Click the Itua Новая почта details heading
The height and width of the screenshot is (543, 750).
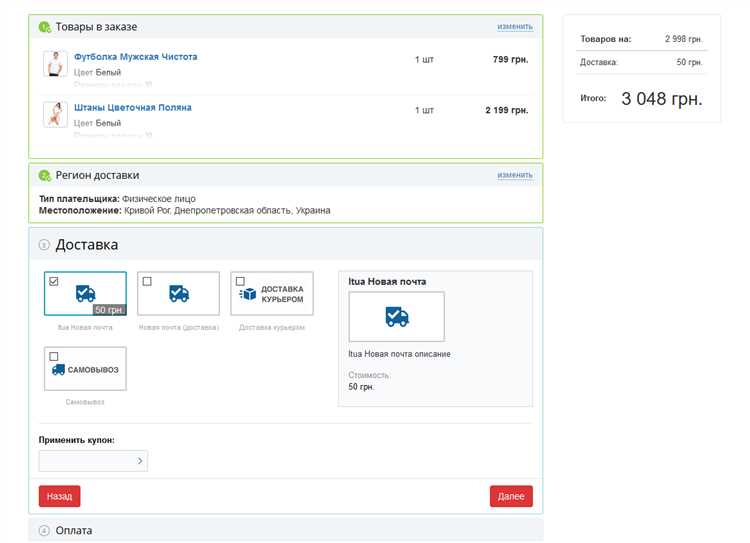coord(387,282)
